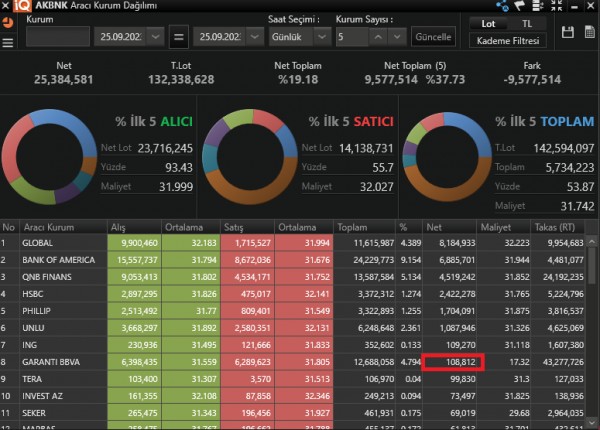Increase Kurum Sayısı with up arrow
Viewport: 600px width, 430px height.
(378, 37)
